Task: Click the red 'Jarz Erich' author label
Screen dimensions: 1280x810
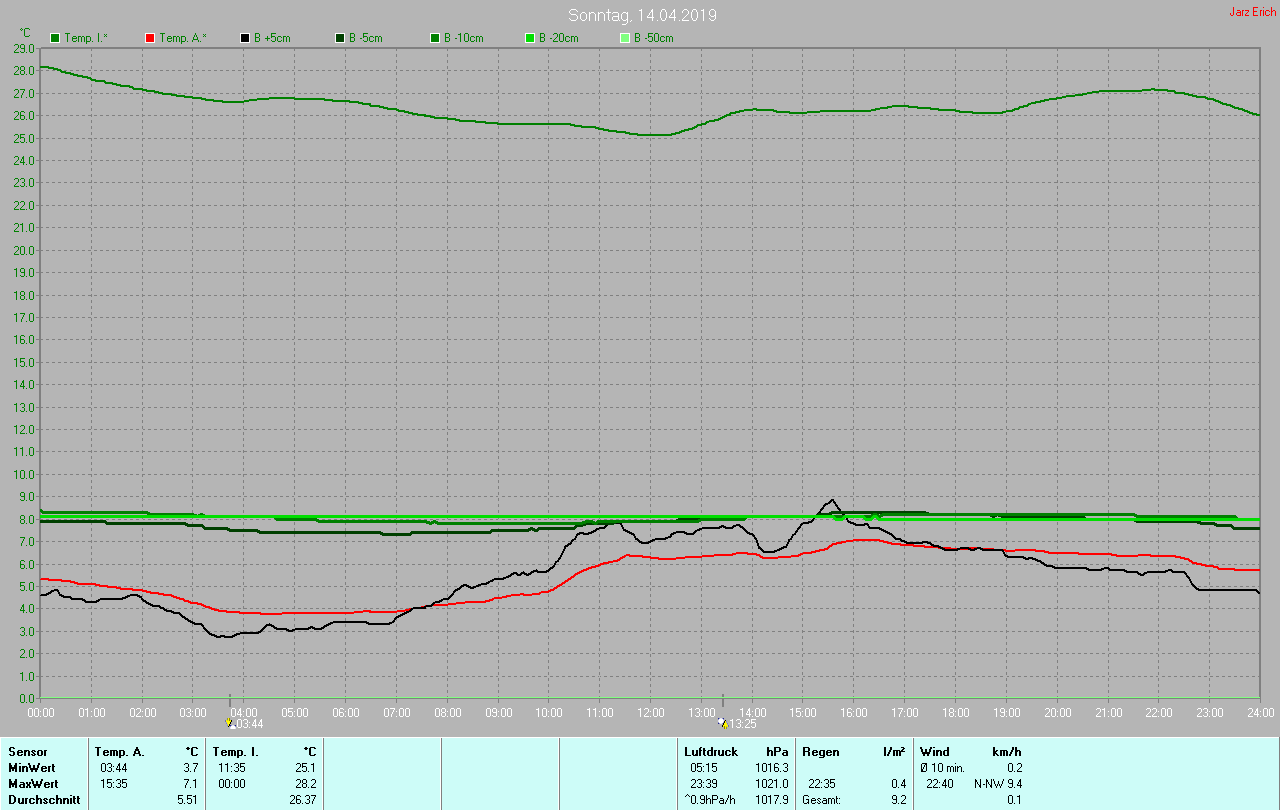Action: pyautogui.click(x=1252, y=12)
